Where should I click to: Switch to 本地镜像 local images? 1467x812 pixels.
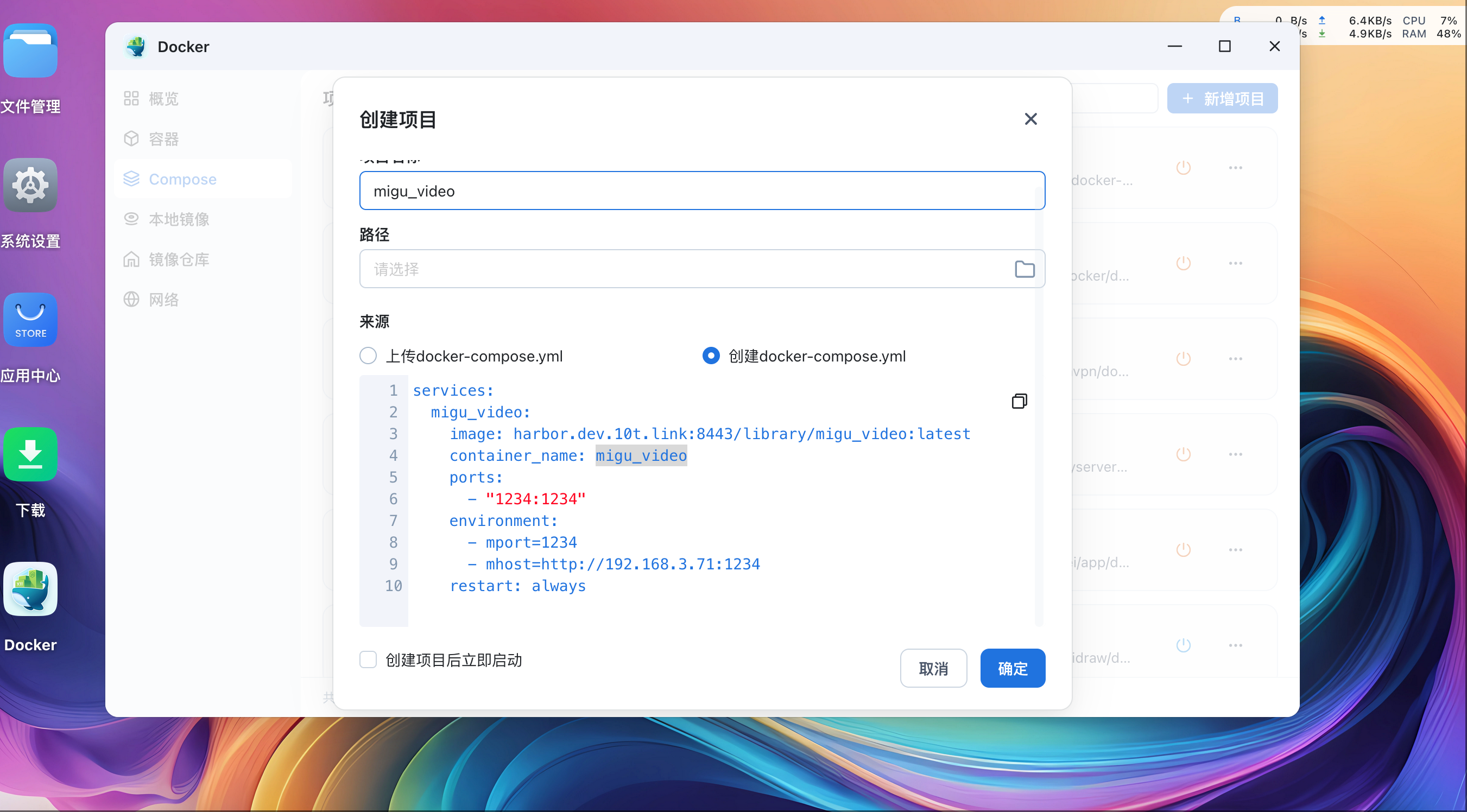179,219
